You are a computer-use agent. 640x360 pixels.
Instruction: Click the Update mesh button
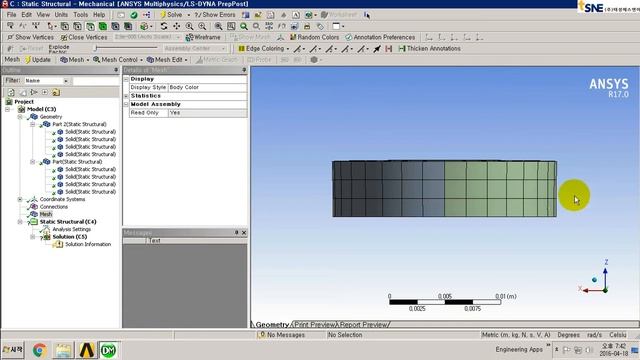pos(38,60)
